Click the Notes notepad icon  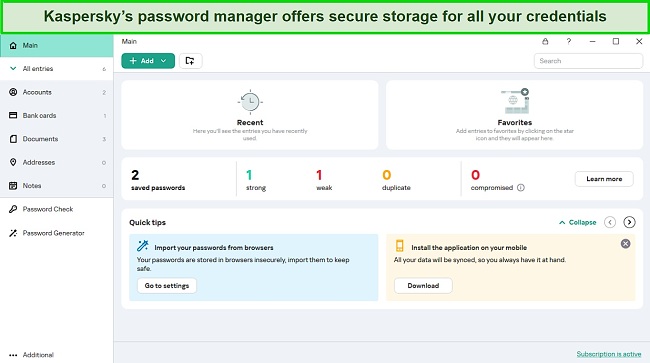click(x=13, y=186)
